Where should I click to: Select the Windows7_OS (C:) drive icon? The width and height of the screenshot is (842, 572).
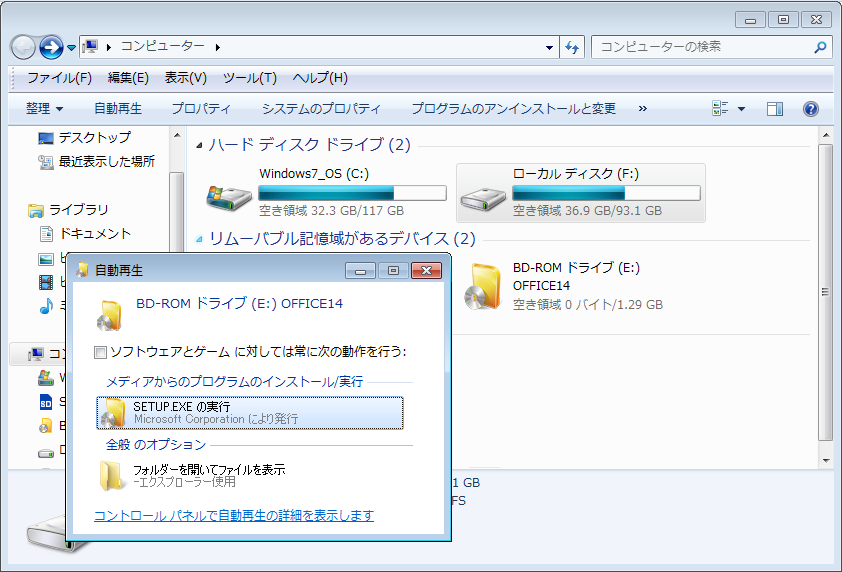229,198
